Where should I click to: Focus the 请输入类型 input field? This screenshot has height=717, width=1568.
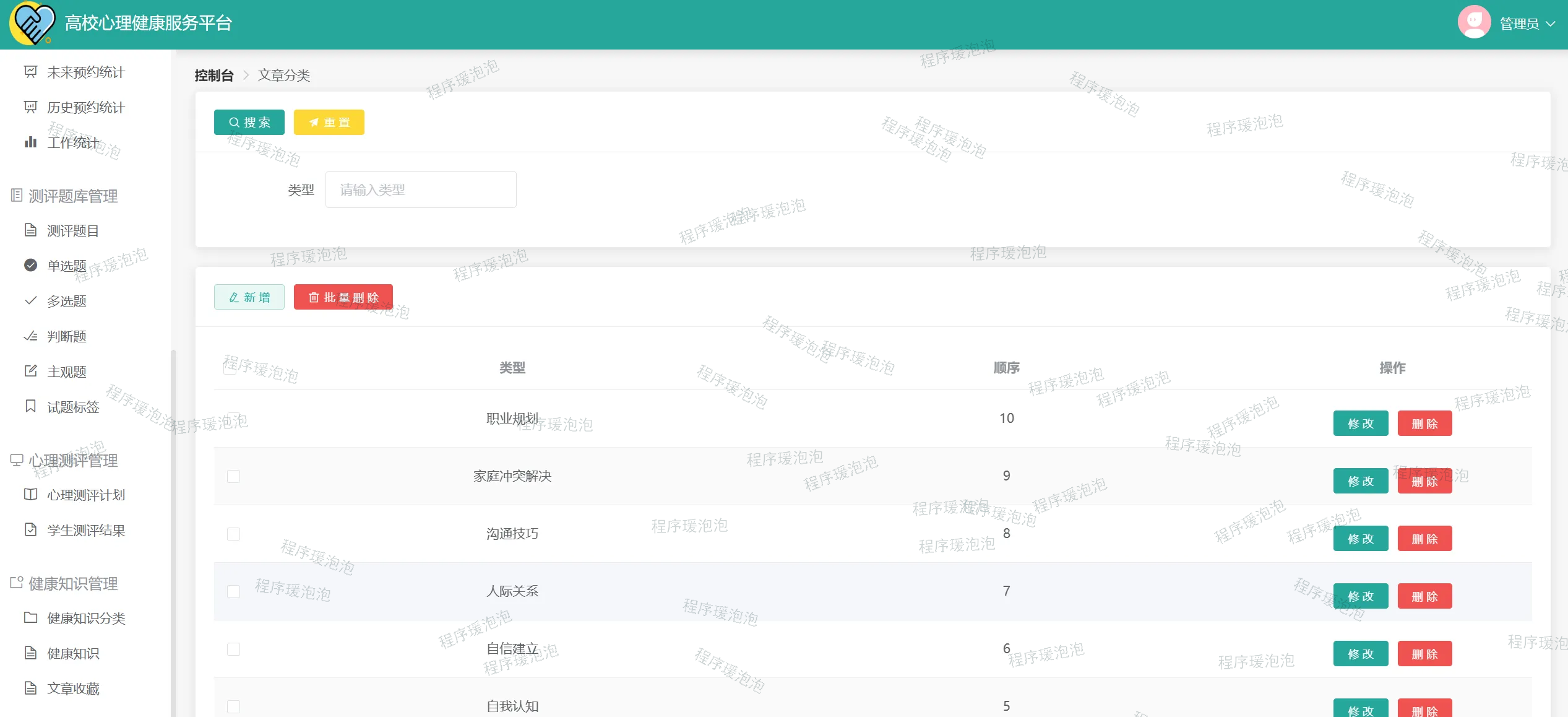coord(421,189)
